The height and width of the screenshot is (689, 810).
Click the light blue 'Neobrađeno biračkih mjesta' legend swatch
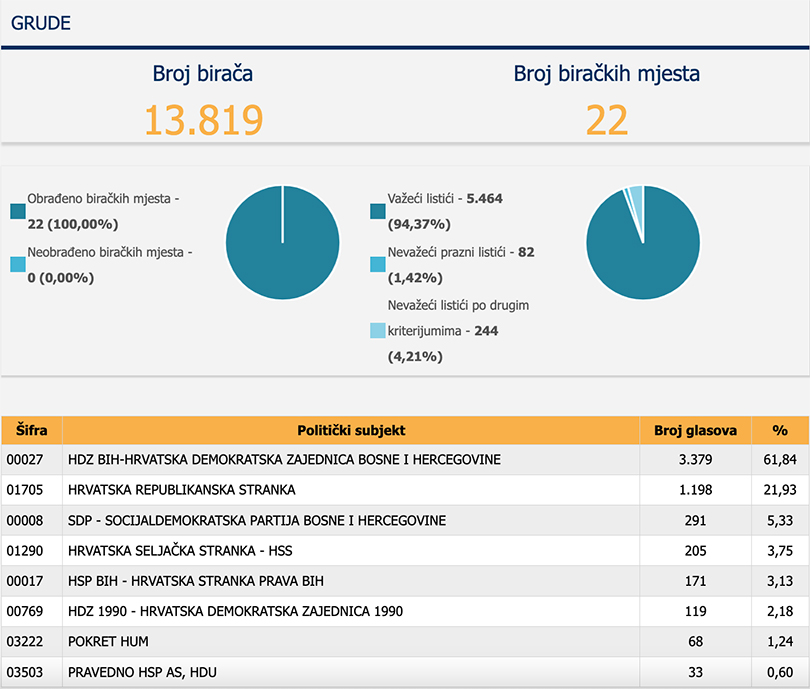[18, 264]
